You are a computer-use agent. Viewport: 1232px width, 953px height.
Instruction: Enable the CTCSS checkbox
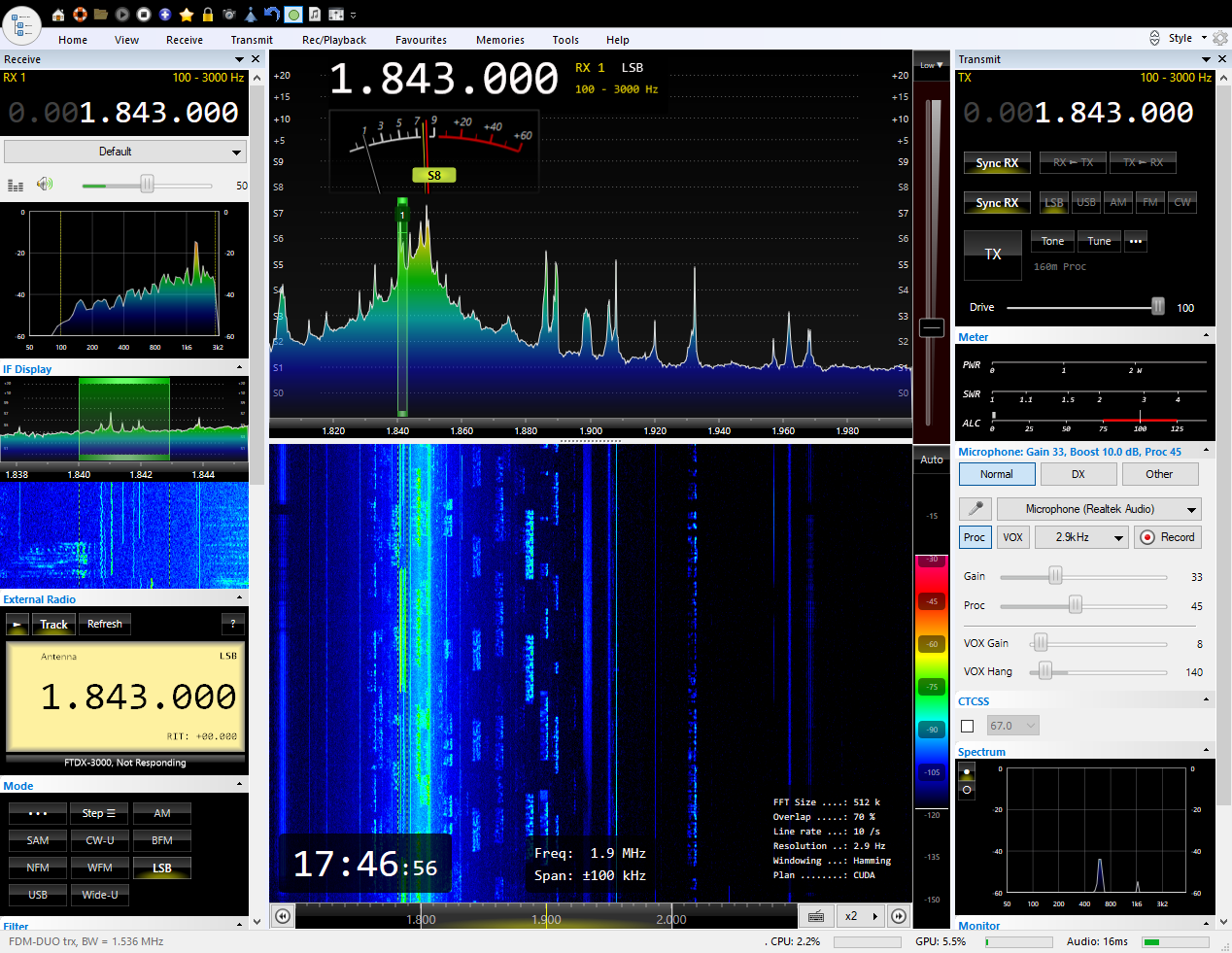click(x=968, y=726)
